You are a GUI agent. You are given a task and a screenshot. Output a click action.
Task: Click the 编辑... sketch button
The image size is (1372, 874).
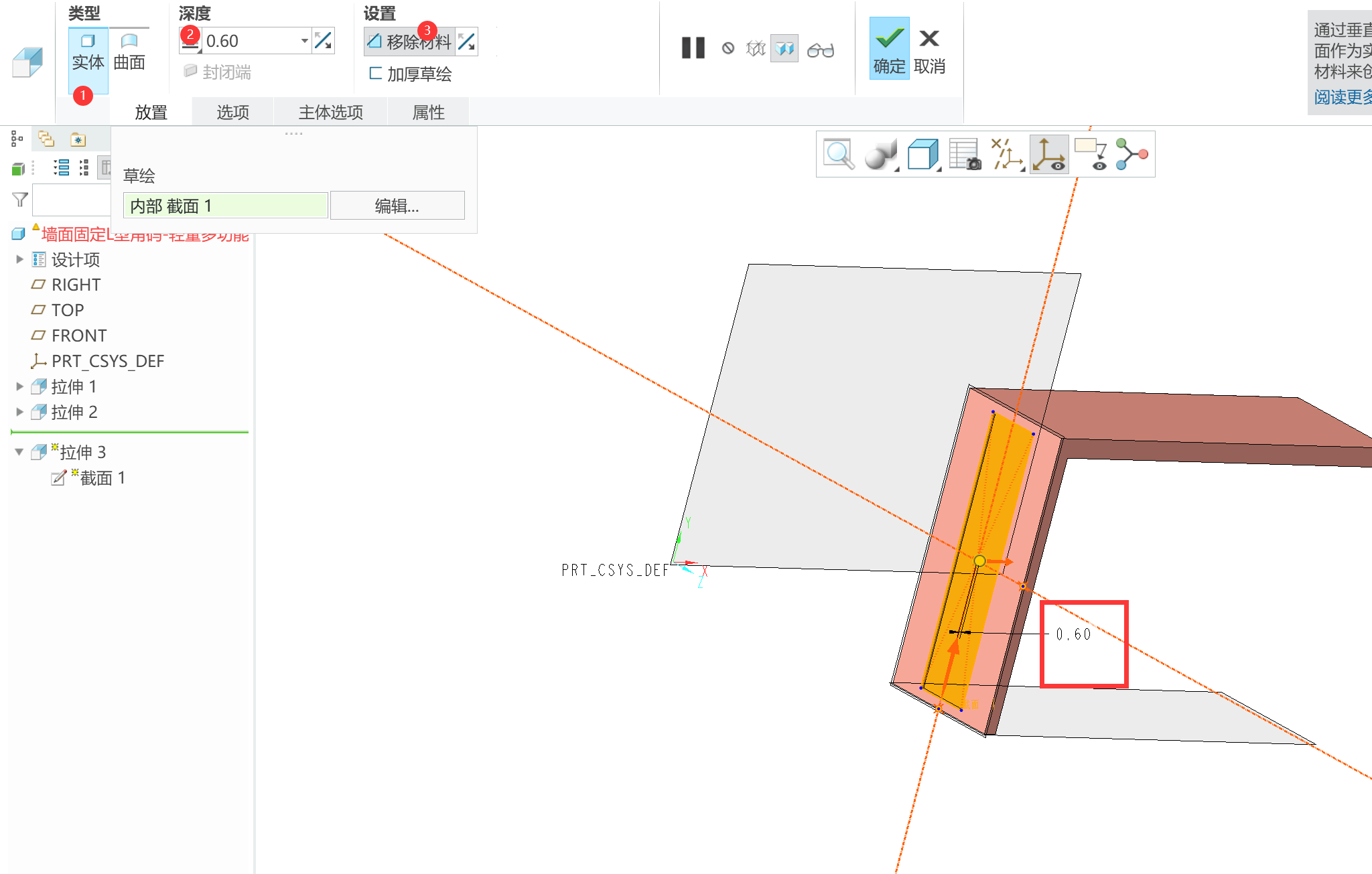(397, 206)
